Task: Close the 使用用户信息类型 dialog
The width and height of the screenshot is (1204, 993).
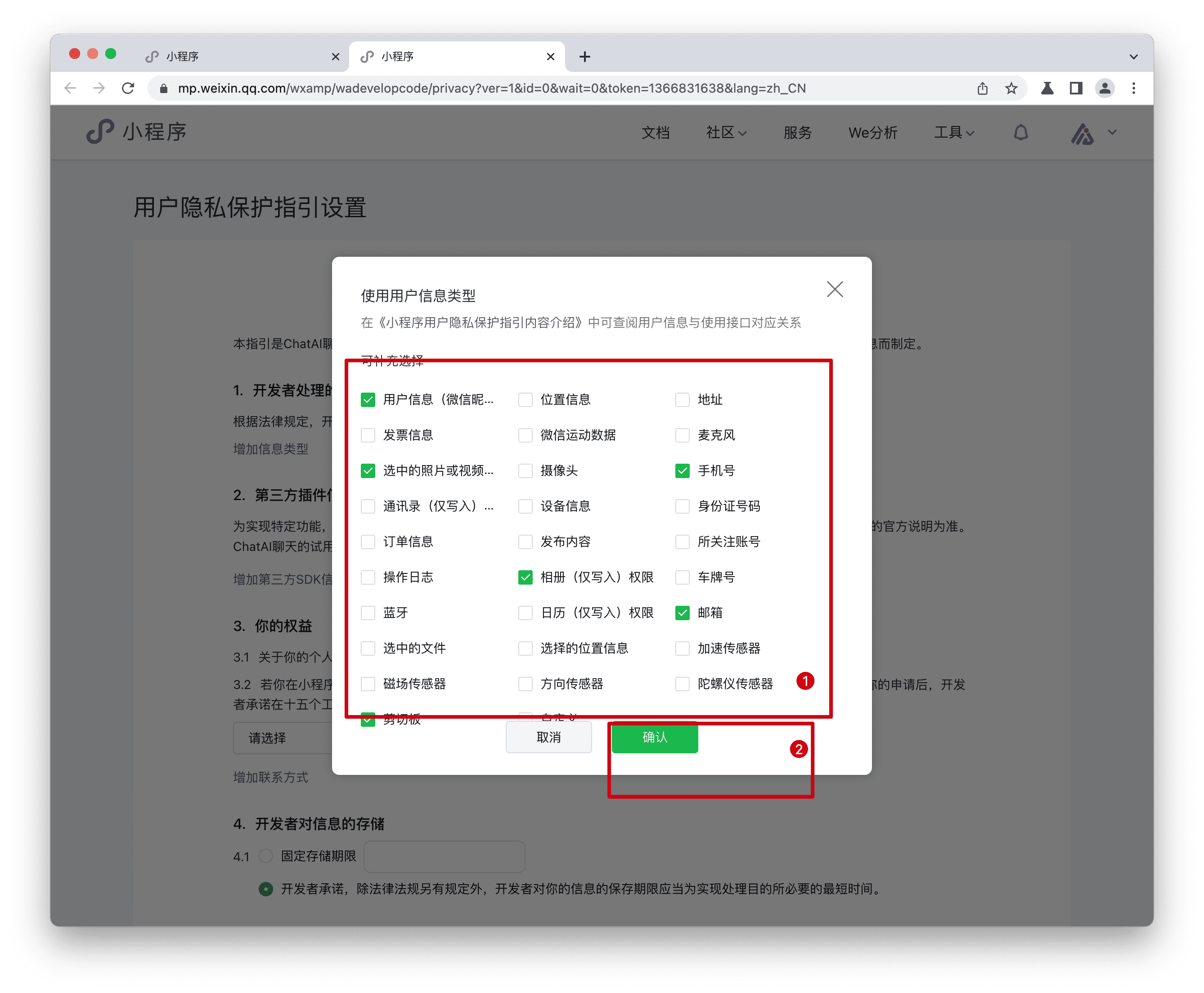Action: [834, 290]
